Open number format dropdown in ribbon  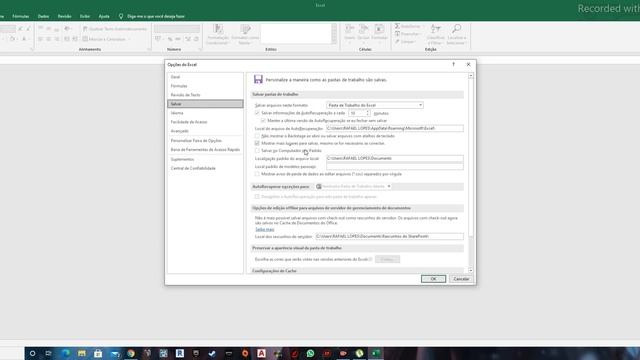[x=177, y=29]
